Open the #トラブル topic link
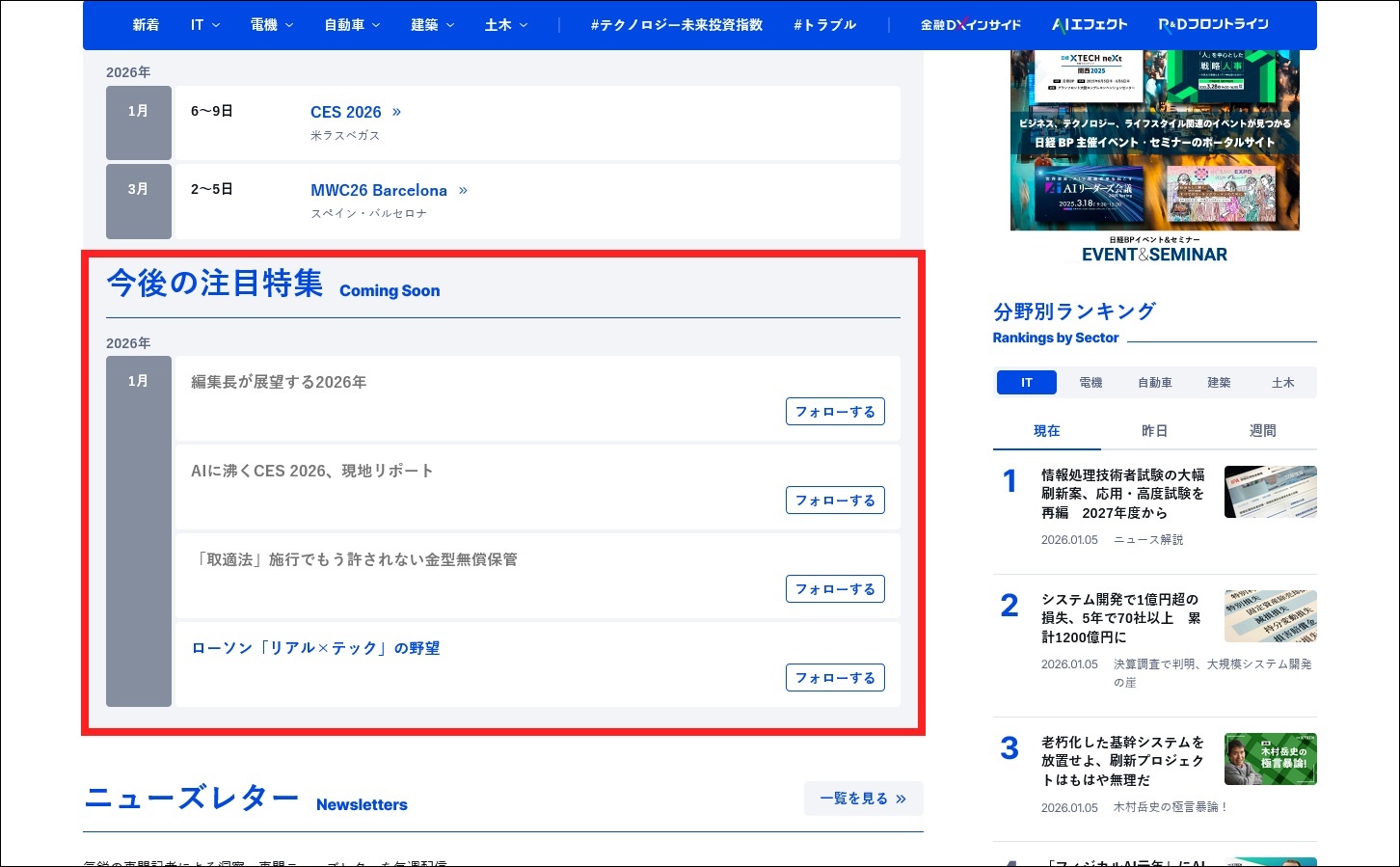This screenshot has width=1400, height=867. point(824,25)
